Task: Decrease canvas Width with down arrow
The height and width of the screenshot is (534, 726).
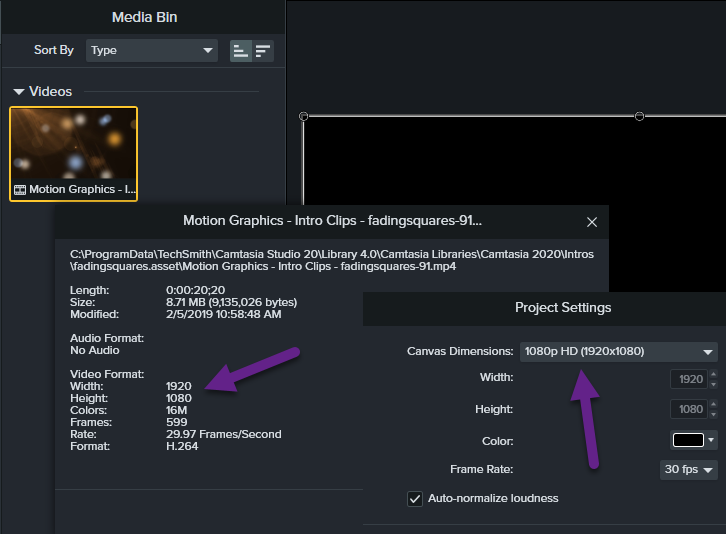Action: coord(712,384)
